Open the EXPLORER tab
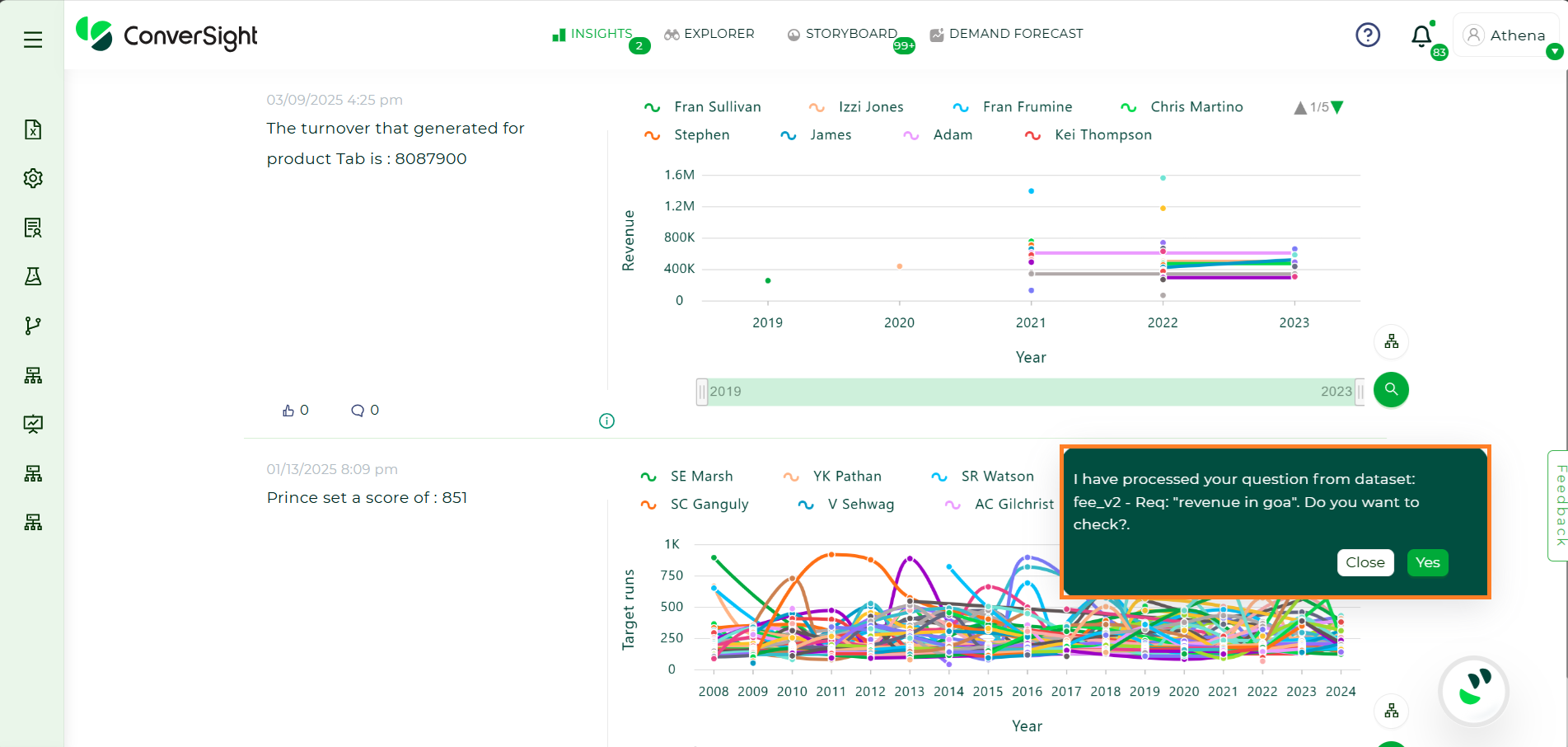 tap(709, 34)
